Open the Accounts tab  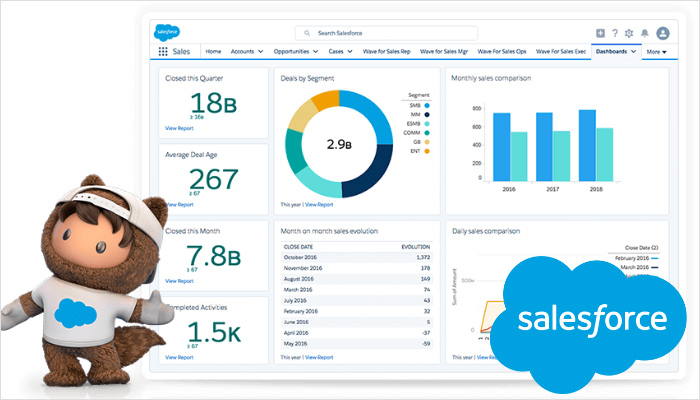tap(242, 51)
